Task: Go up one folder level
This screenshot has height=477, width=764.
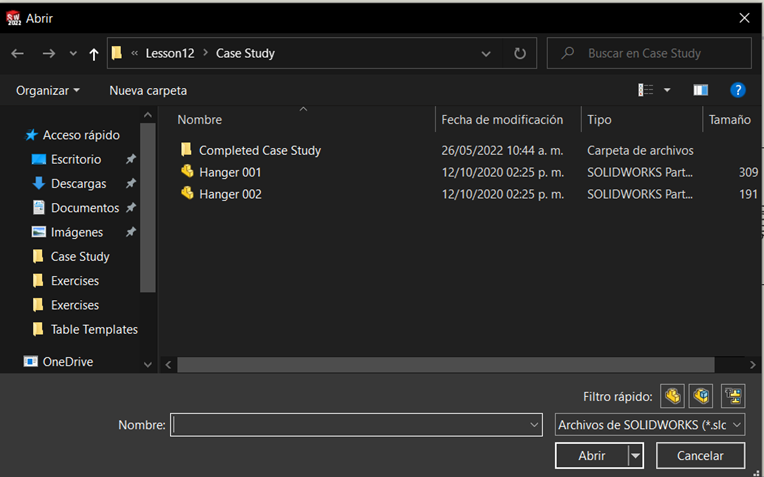Action: tap(94, 54)
